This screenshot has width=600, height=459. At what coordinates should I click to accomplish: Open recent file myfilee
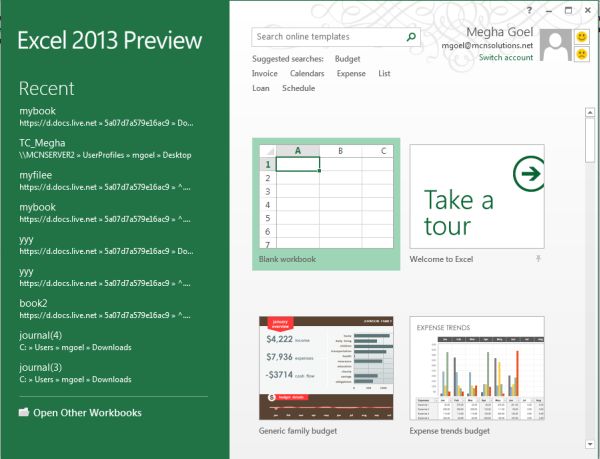(106, 181)
